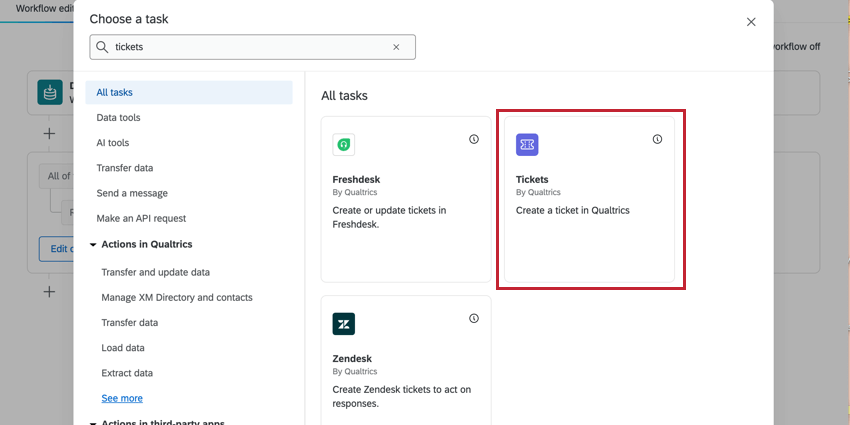850x425 pixels.
Task: Open the AI tools category
Action: coord(112,143)
